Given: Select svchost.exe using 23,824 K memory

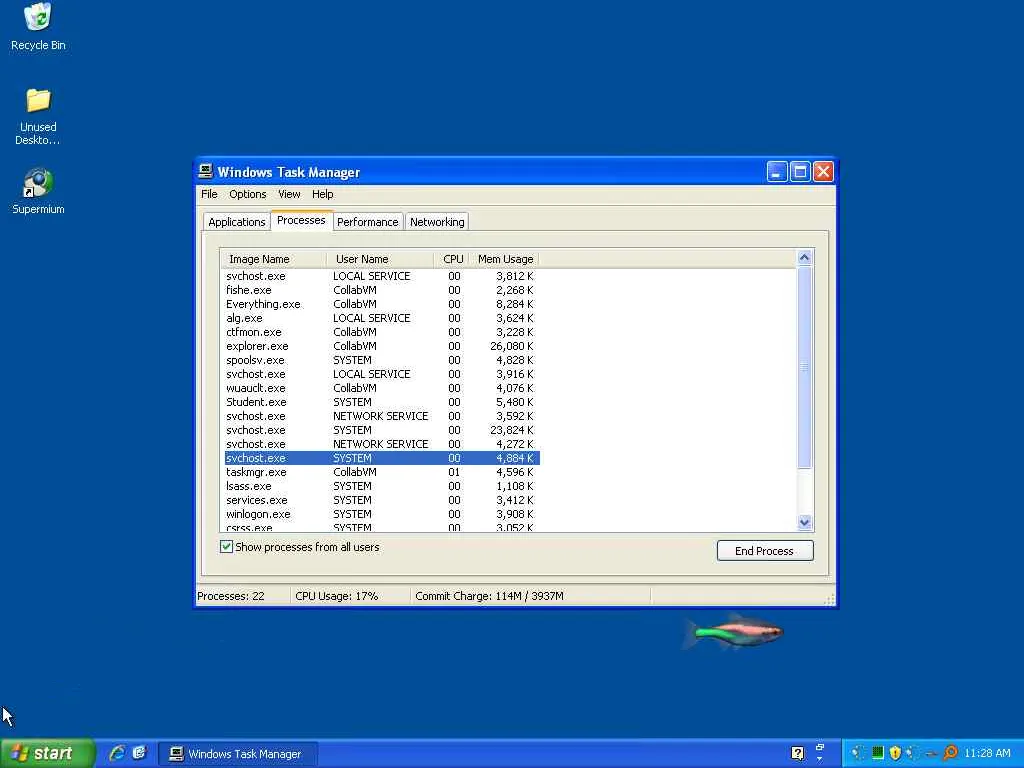Looking at the screenshot, I should point(382,430).
